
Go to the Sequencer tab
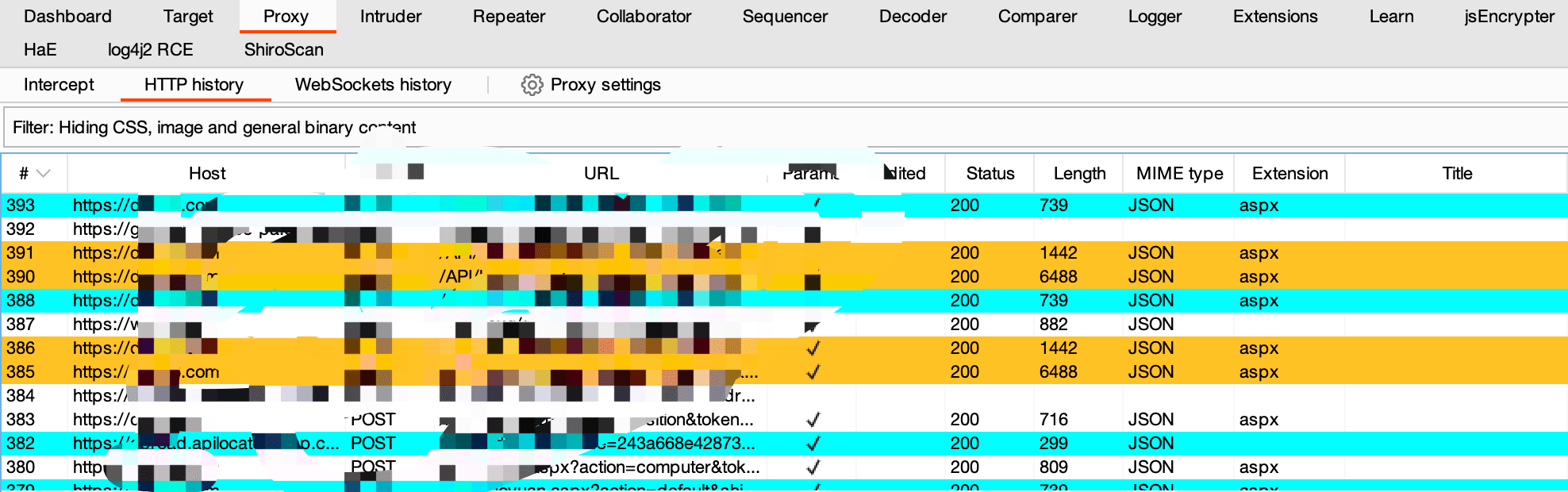coord(785,16)
